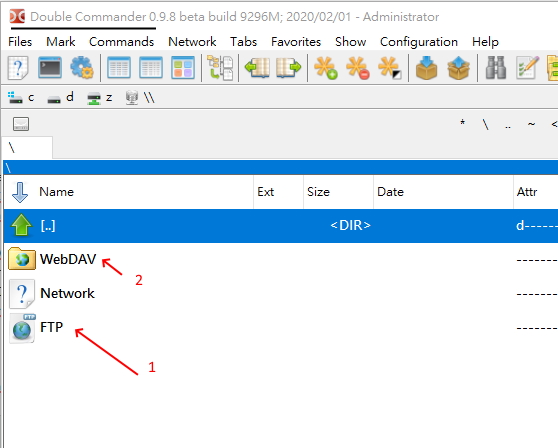Open the drive list dropdown button
Screen dimensions: 558x448
coord(21,124)
